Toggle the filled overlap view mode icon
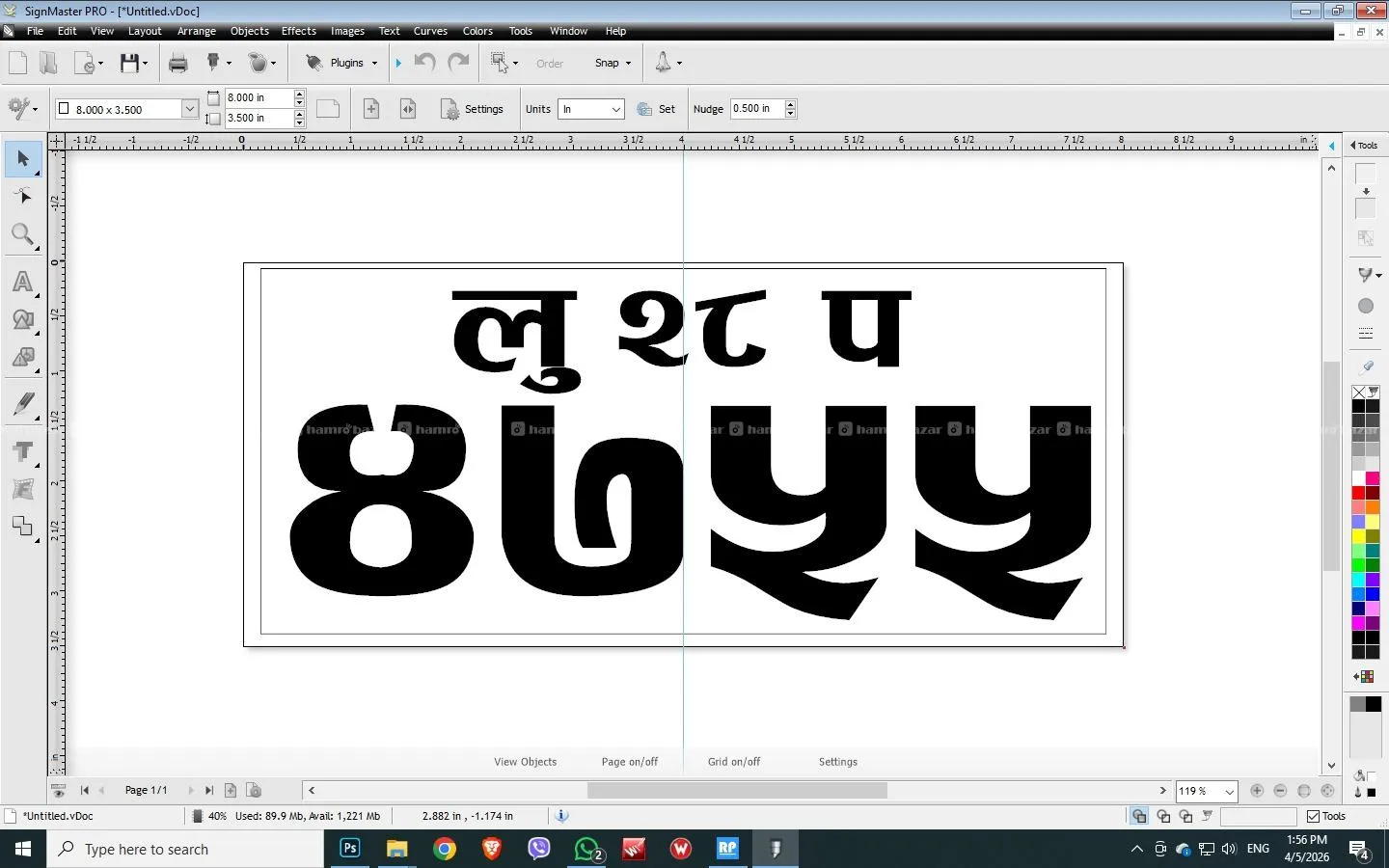The image size is (1389, 868). (x=1139, y=816)
